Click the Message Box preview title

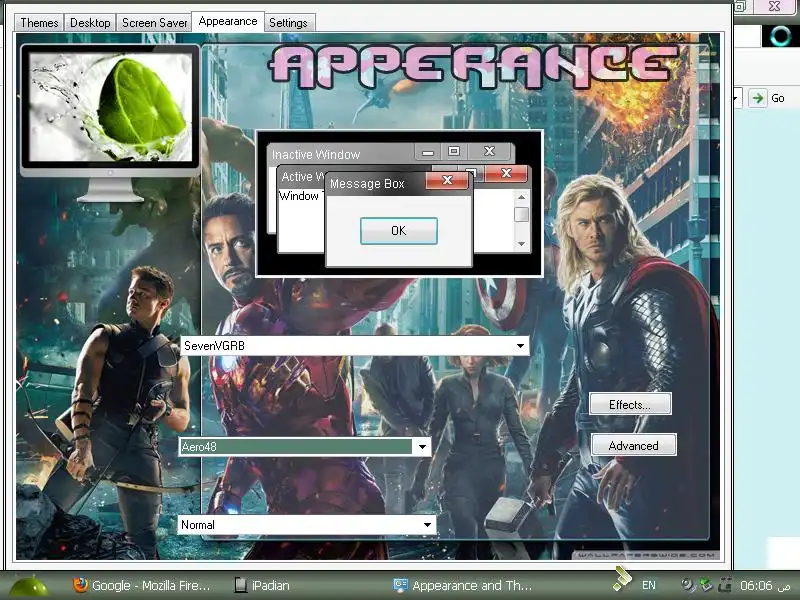click(x=367, y=183)
